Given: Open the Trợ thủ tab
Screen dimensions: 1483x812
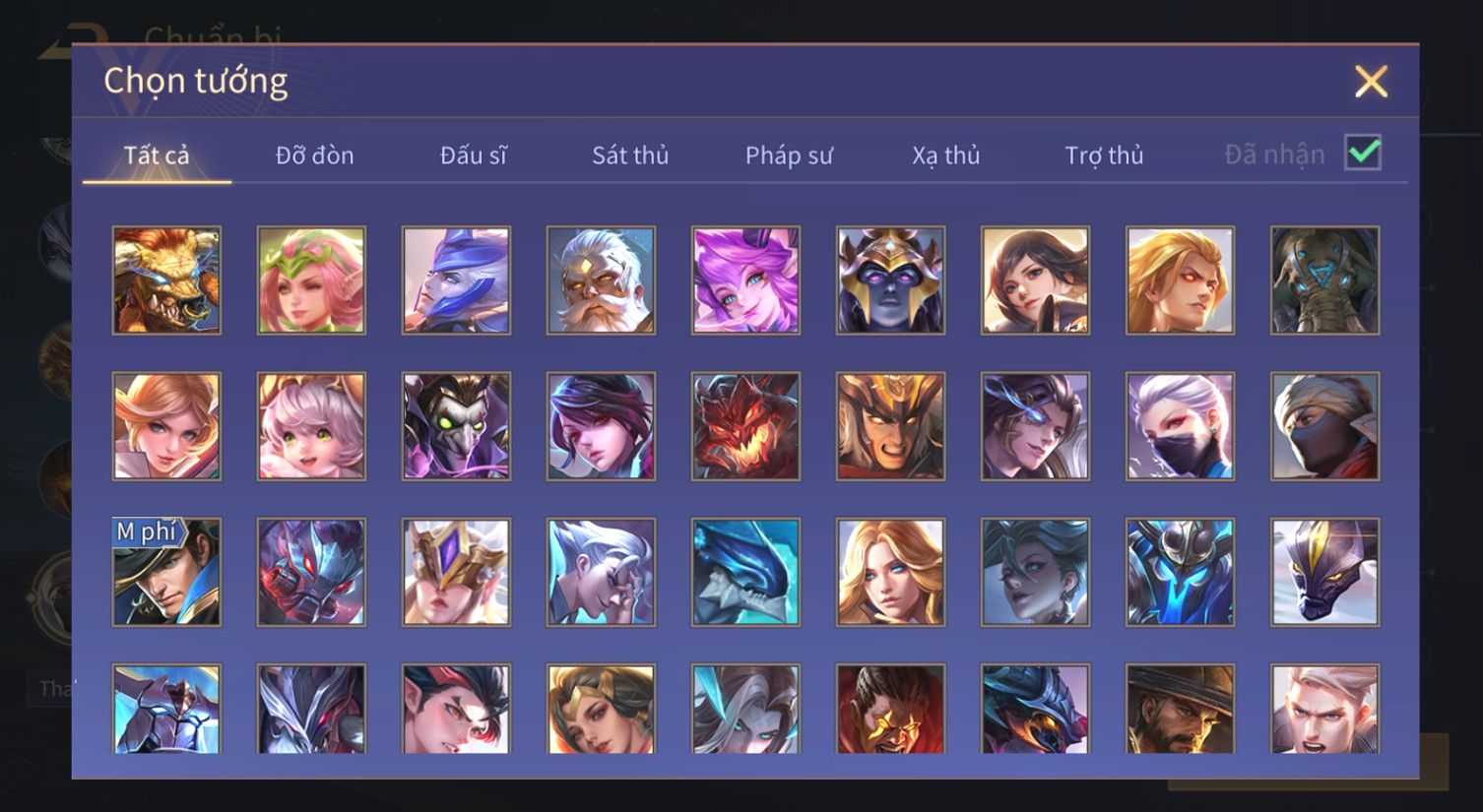Looking at the screenshot, I should tap(1104, 156).
